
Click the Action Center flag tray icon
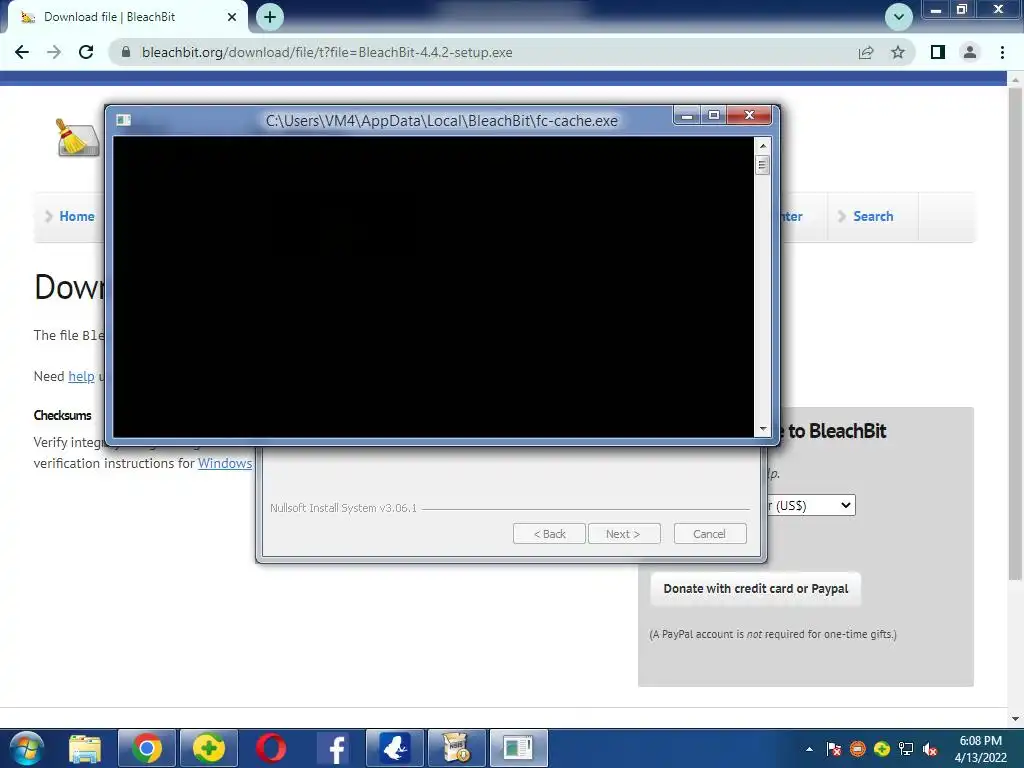click(833, 749)
